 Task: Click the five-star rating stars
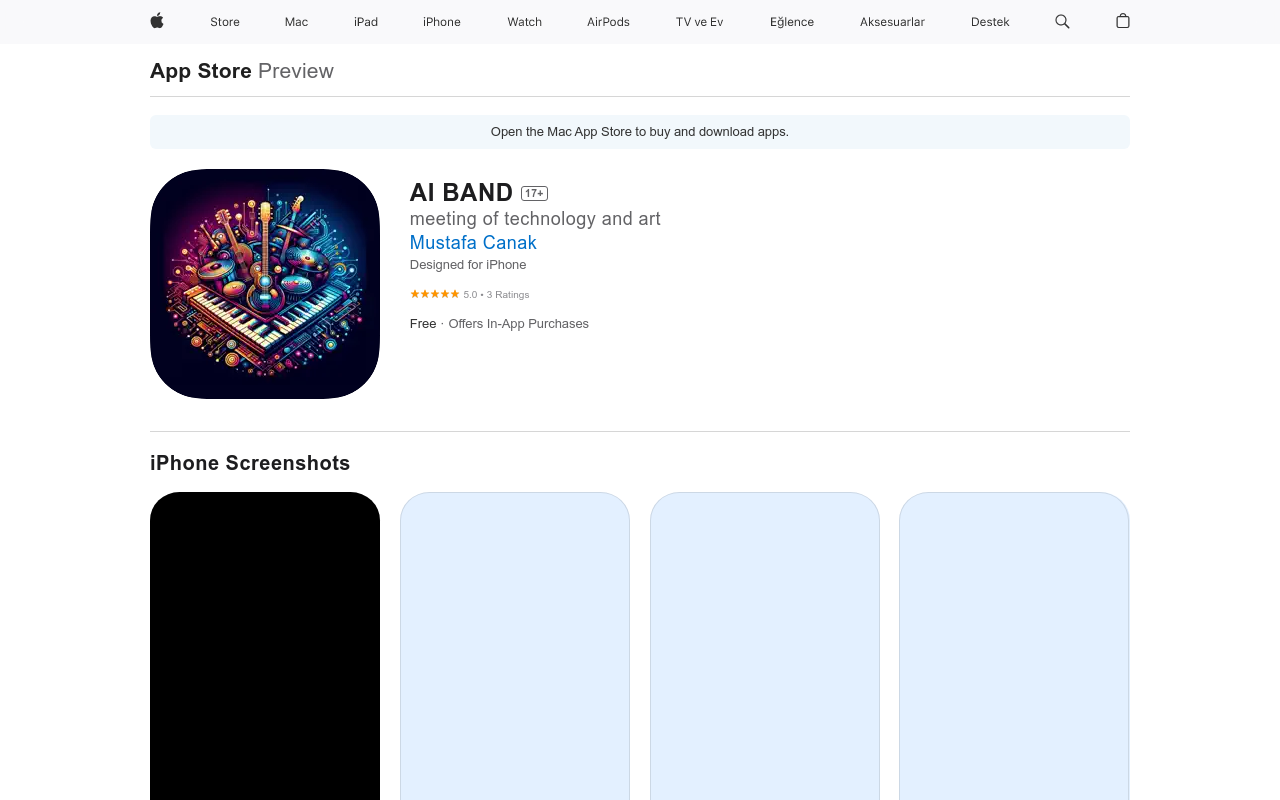point(434,294)
